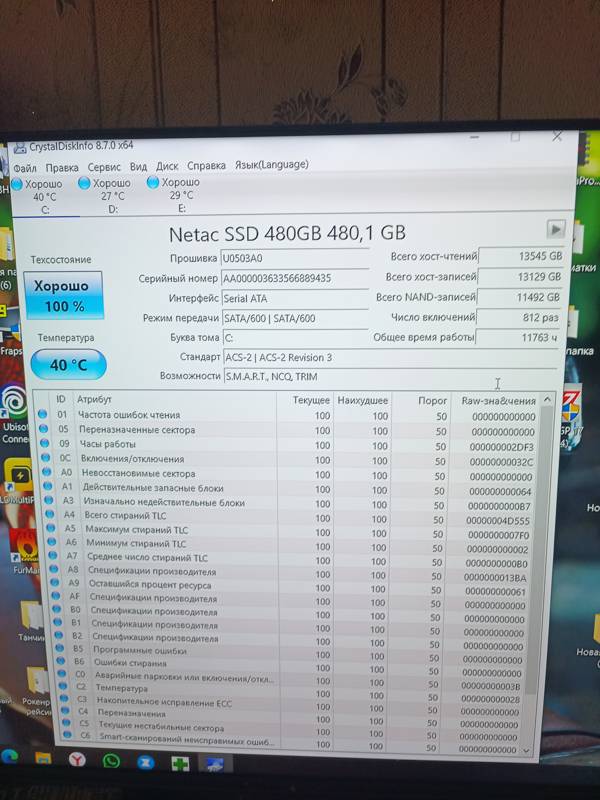This screenshot has width=600, height=800.
Task: Open the Диск menu
Action: tap(167, 166)
